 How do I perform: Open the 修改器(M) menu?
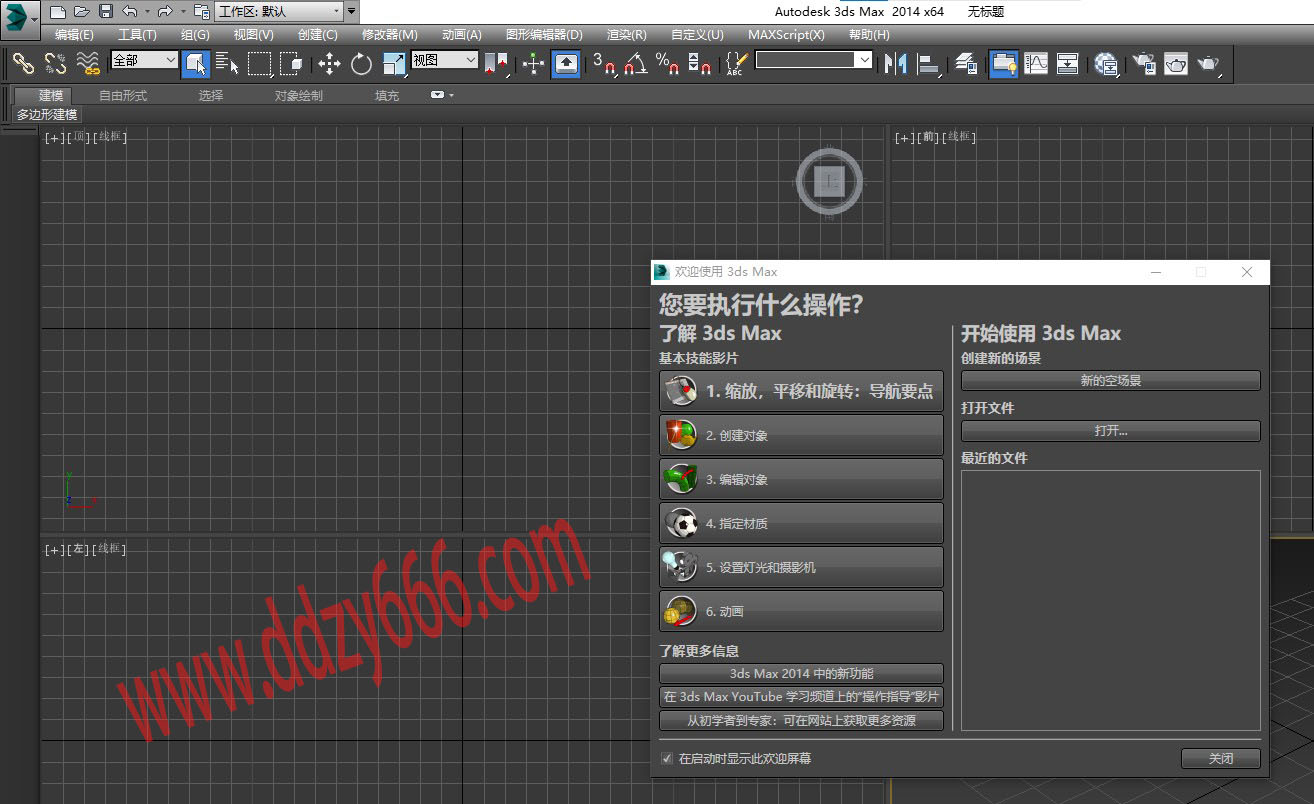tap(390, 35)
